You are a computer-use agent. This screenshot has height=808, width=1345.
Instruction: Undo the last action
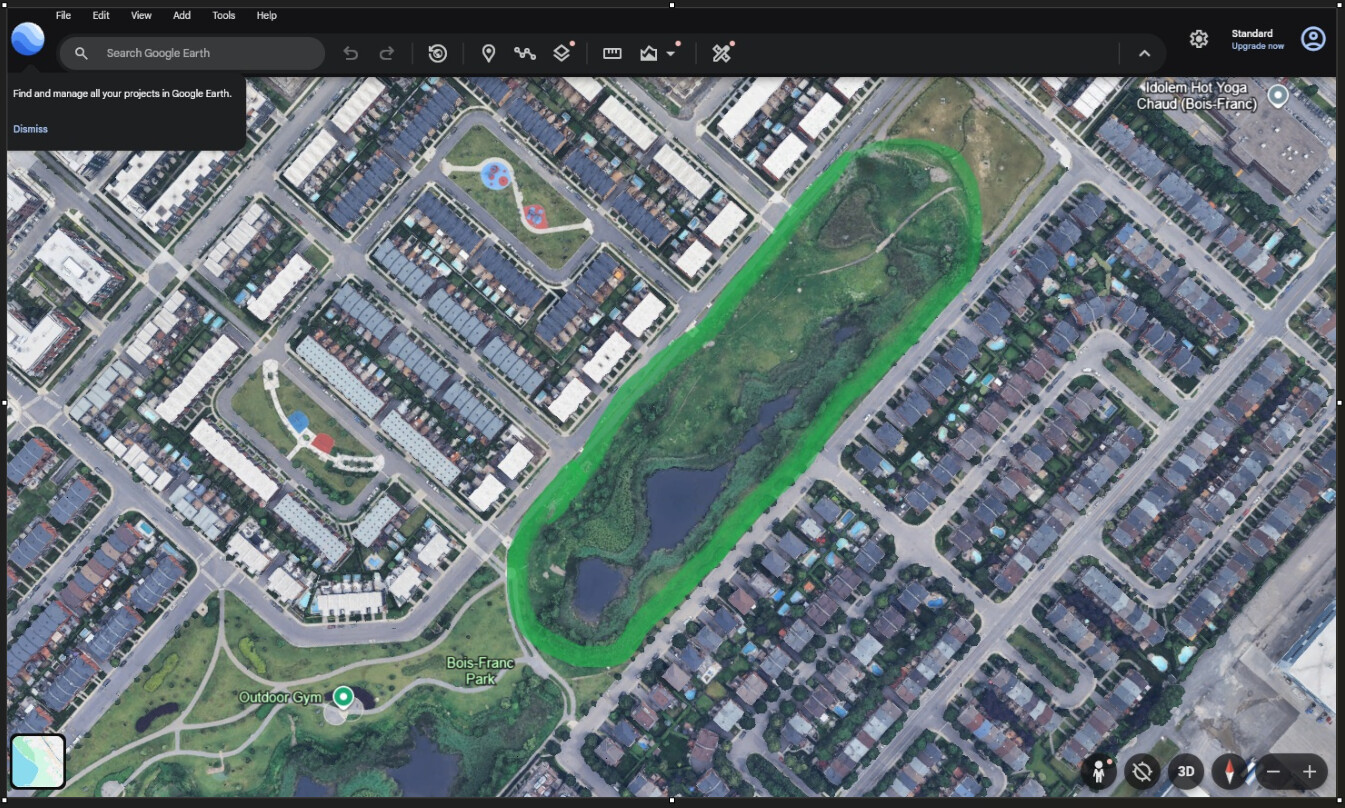[350, 53]
